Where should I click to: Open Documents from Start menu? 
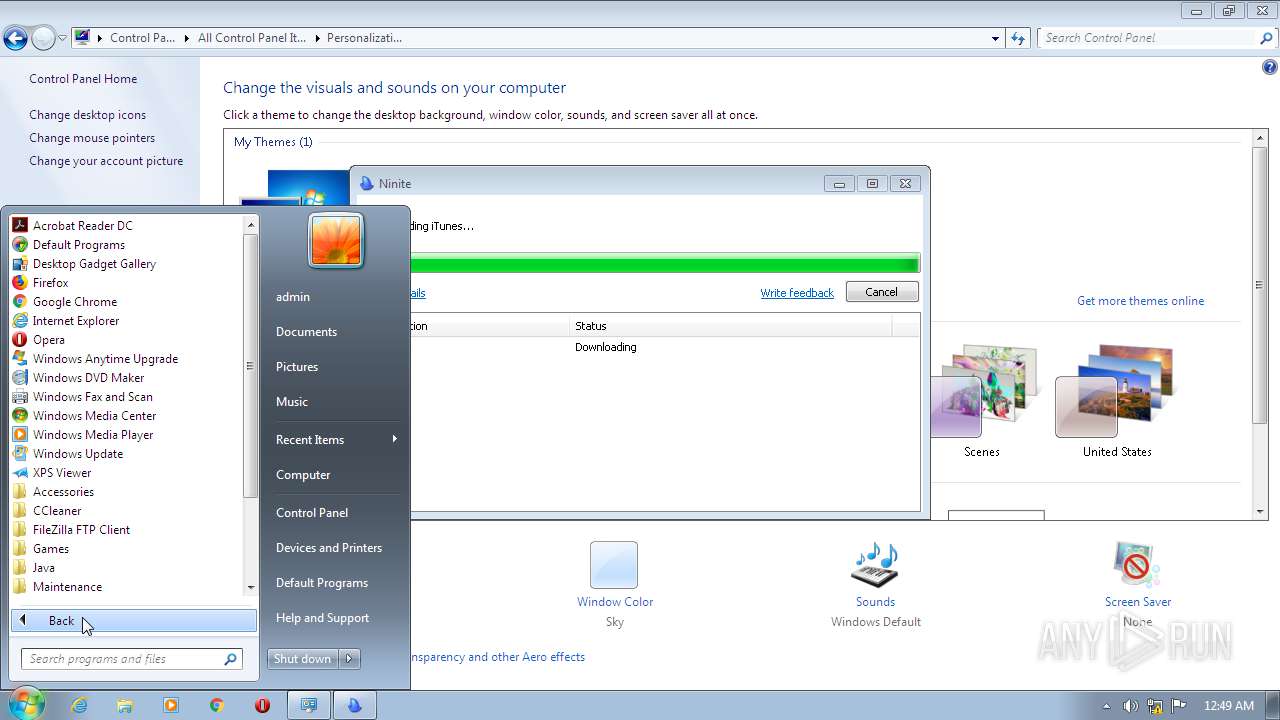[x=306, y=332]
